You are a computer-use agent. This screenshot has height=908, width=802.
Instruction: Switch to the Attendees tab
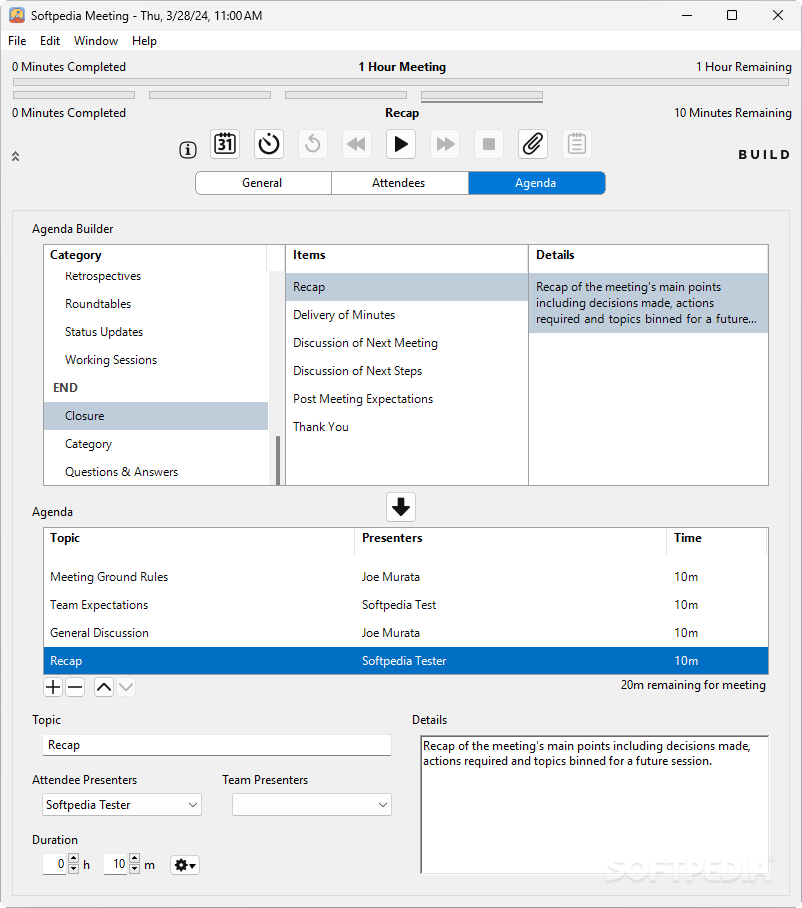click(x=400, y=183)
